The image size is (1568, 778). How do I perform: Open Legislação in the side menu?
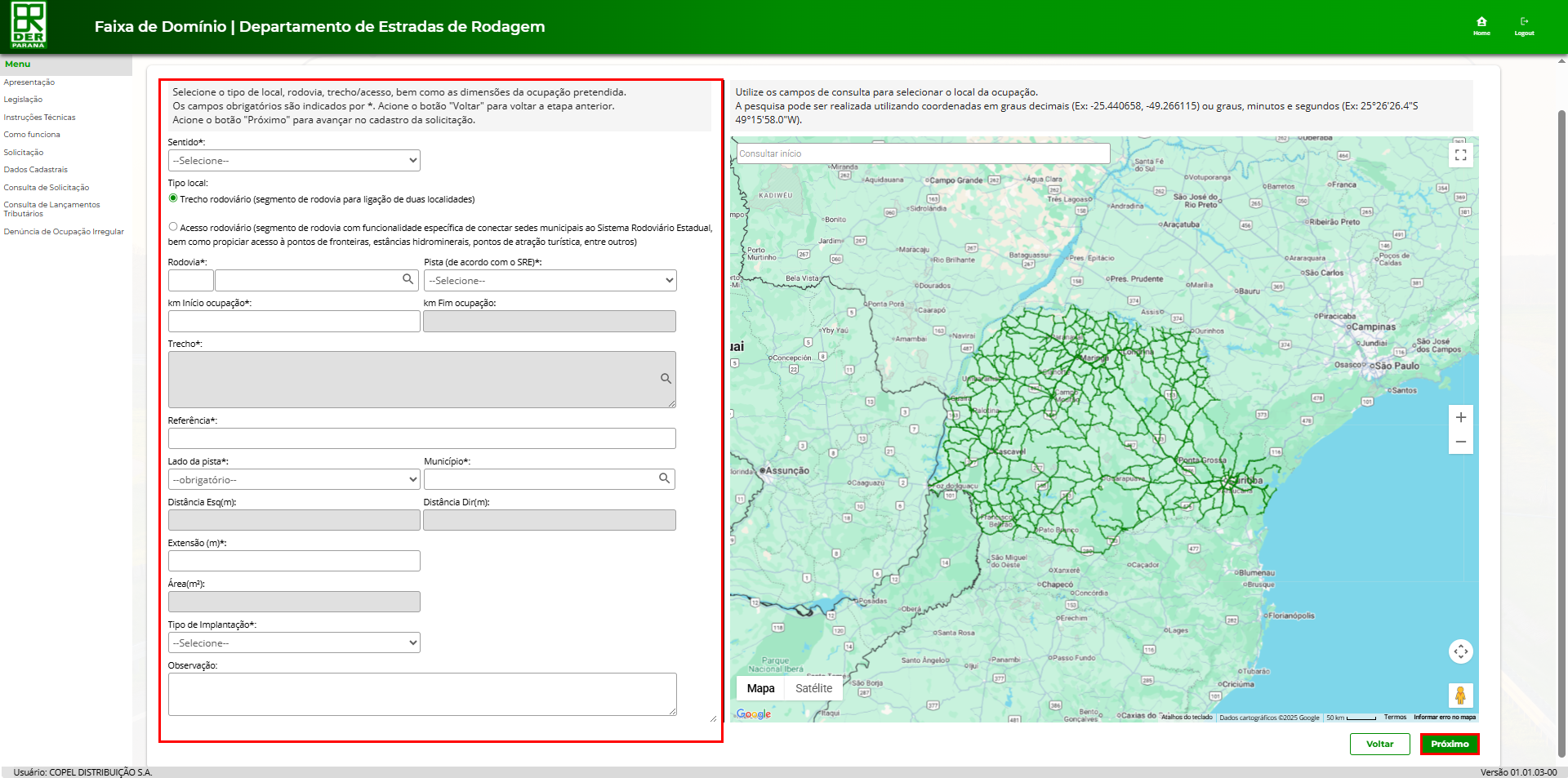tap(23, 100)
